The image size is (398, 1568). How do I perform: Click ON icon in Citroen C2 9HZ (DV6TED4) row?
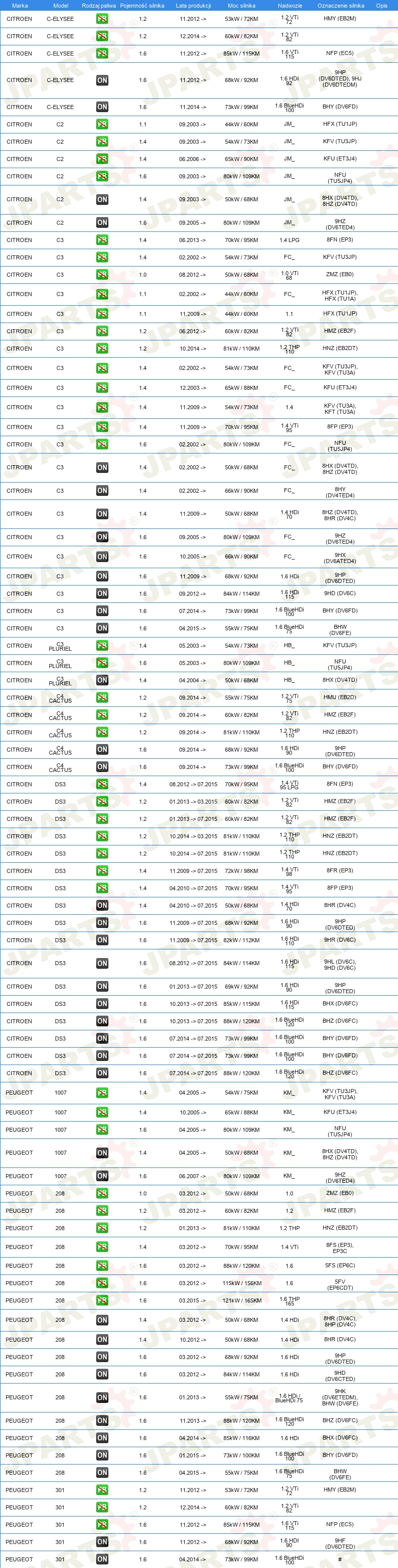point(102,223)
